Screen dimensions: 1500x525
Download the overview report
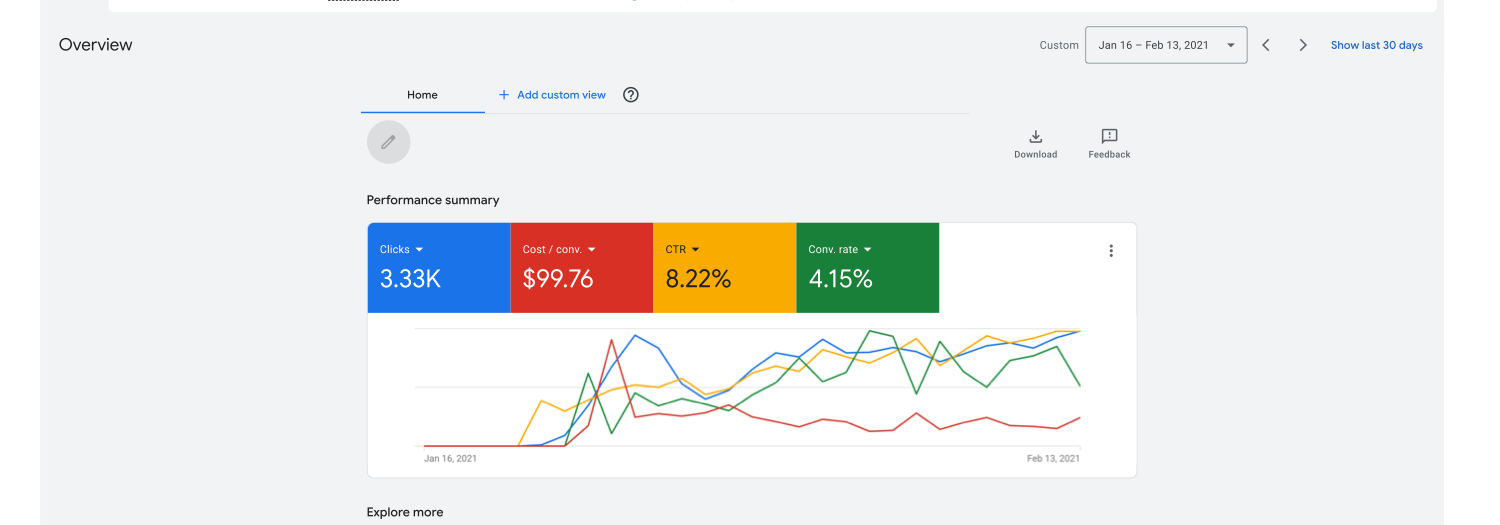coord(1036,143)
